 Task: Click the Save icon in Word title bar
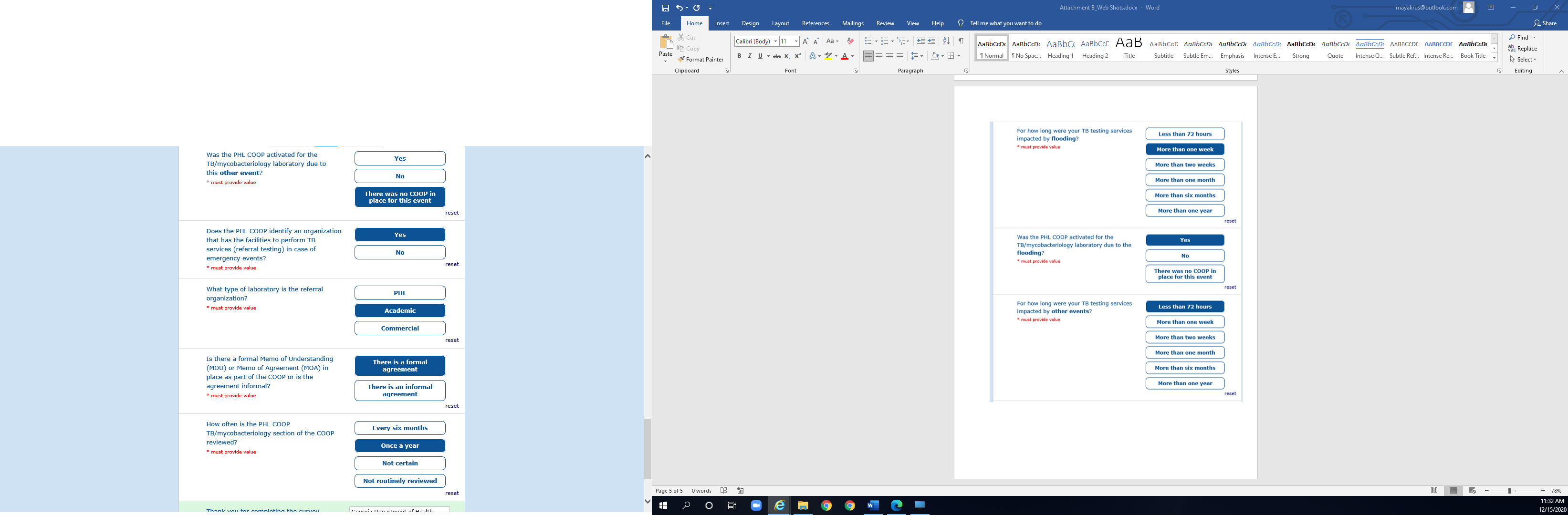coord(665,8)
